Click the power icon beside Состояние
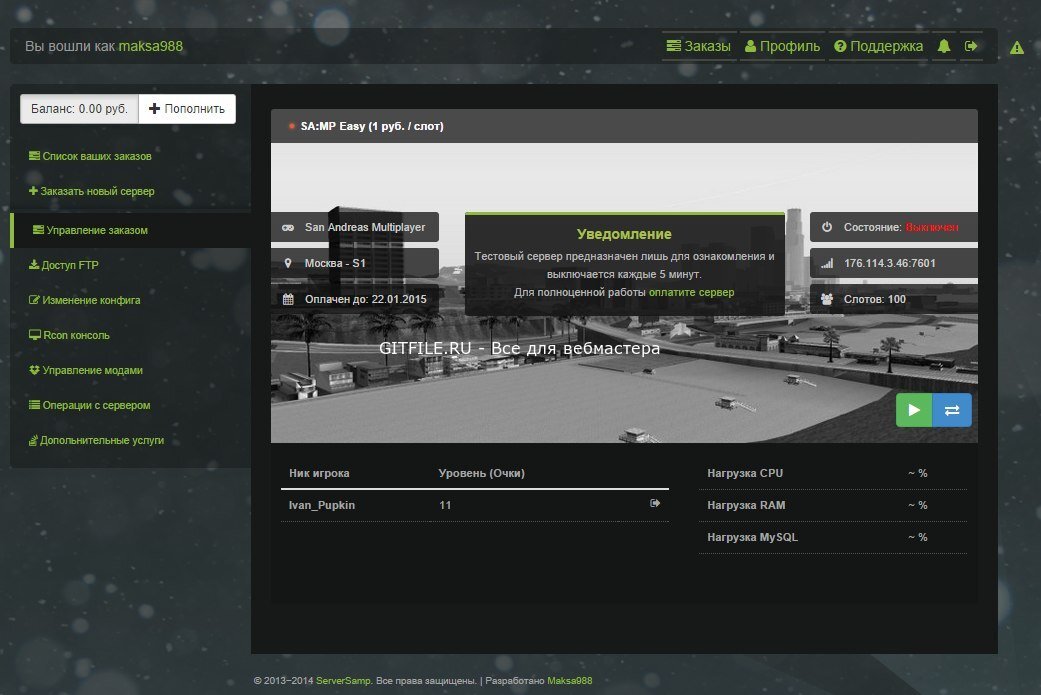Viewport: 1041px width, 695px height. pyautogui.click(x=827, y=227)
